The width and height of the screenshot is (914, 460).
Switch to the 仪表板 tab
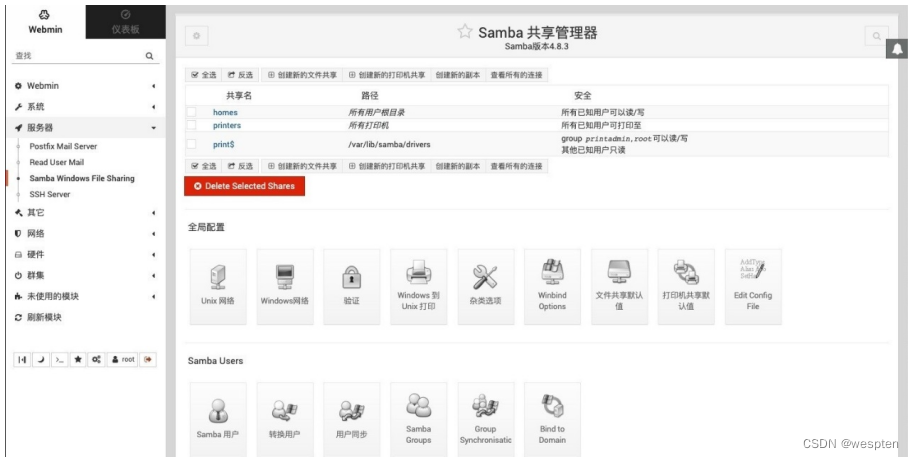pos(124,24)
